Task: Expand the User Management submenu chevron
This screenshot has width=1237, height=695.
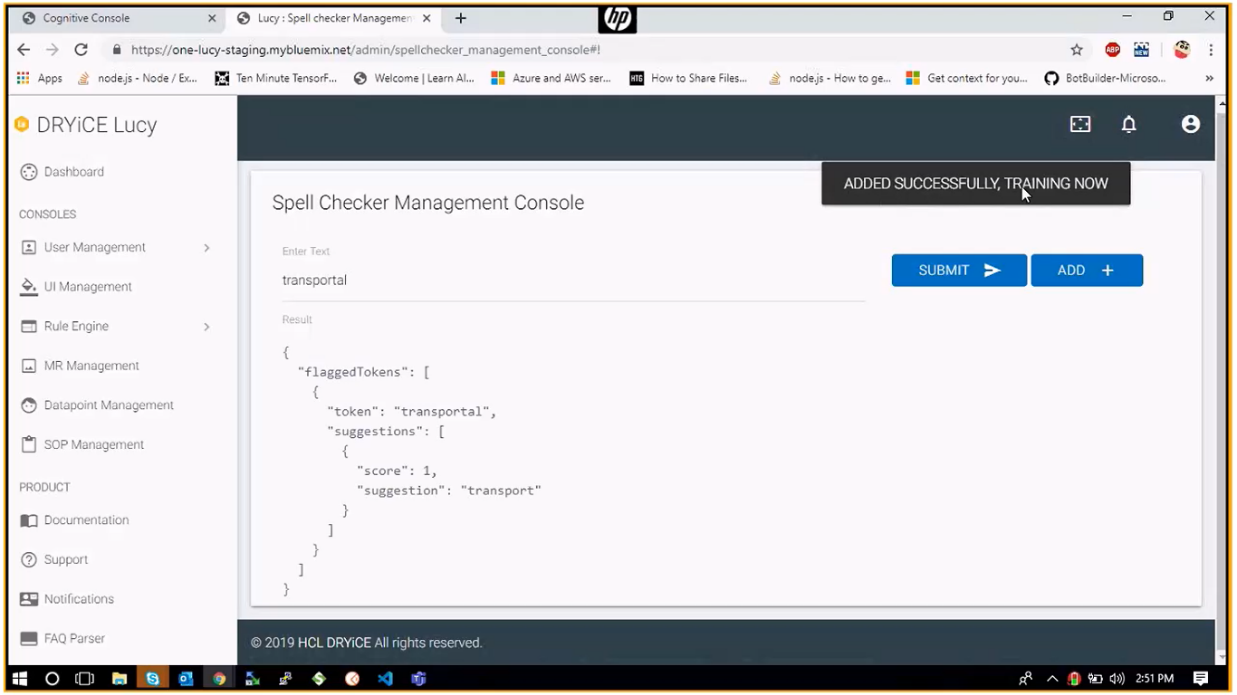Action: click(207, 247)
